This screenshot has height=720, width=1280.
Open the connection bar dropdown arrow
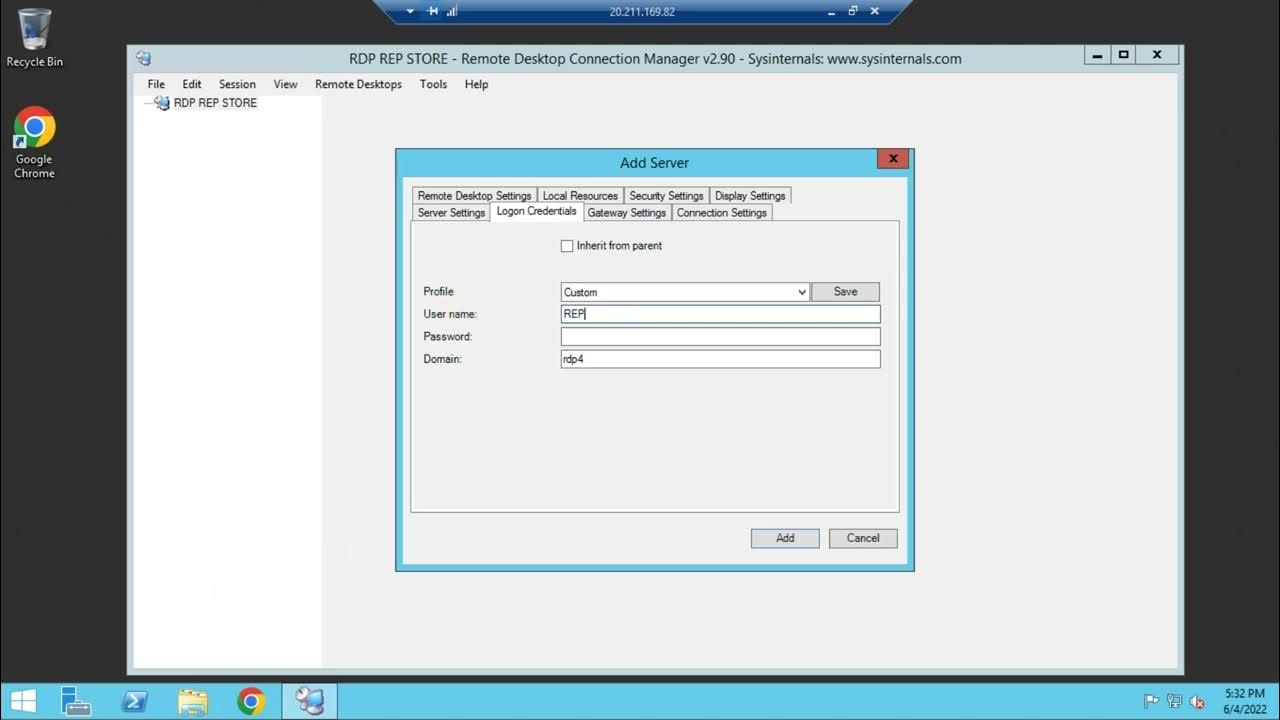[410, 11]
